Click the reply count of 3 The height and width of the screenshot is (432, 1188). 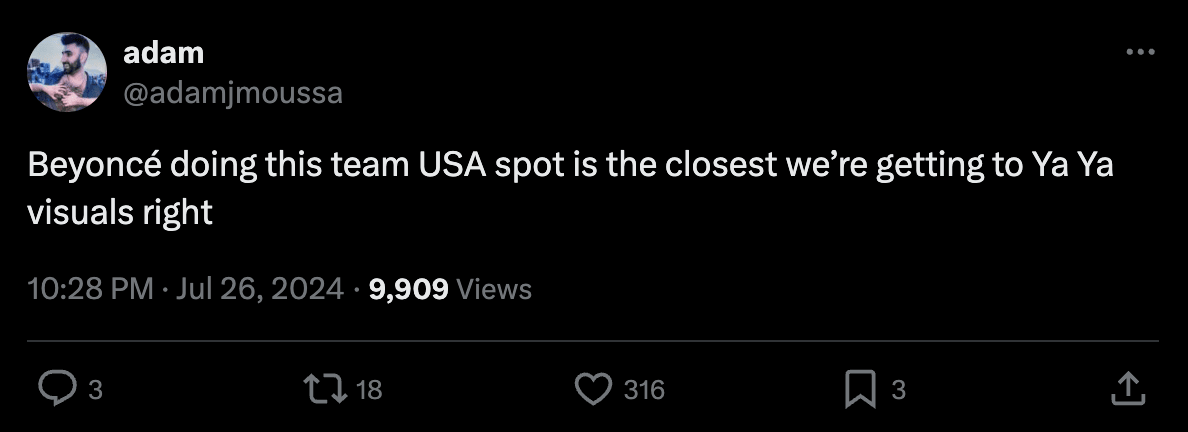coord(95,390)
